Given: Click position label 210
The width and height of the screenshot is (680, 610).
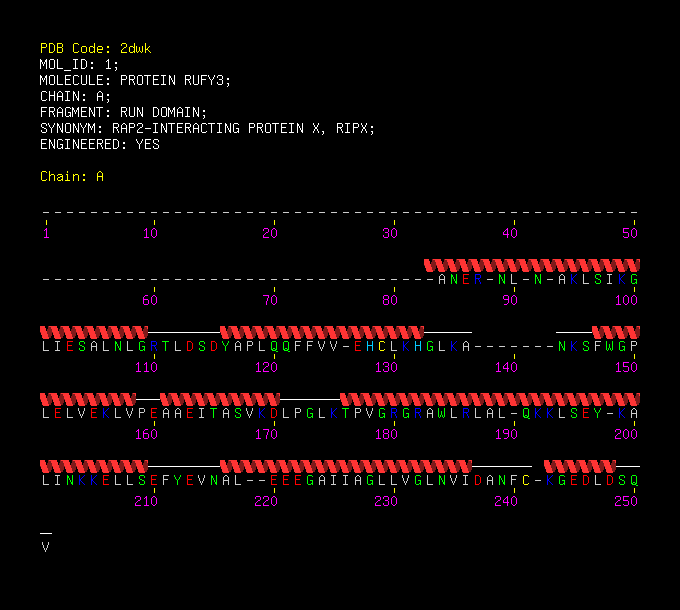Looking at the screenshot, I should pyautogui.click(x=146, y=501).
